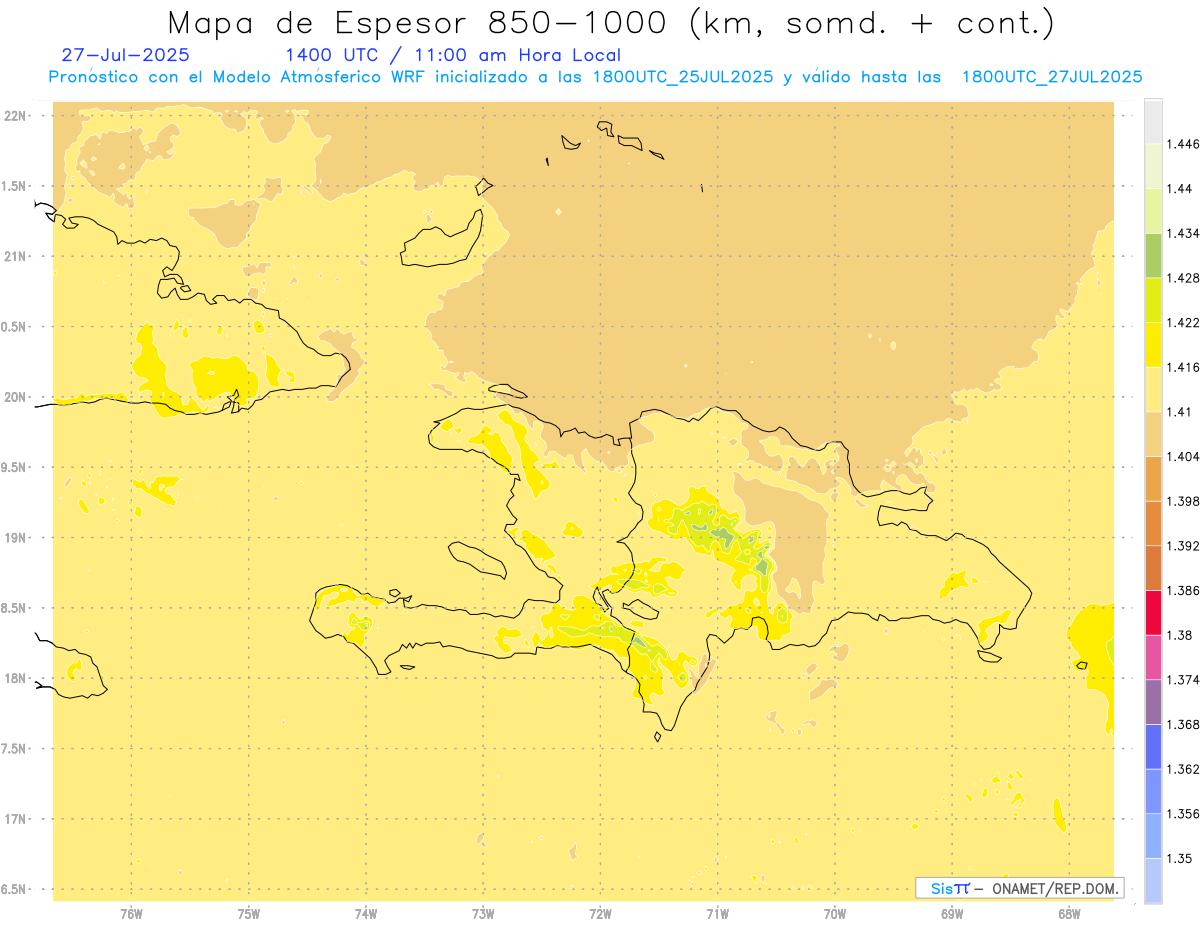Click the colorbar value '1.356'
The width and height of the screenshot is (1200, 927).
[x=1182, y=814]
